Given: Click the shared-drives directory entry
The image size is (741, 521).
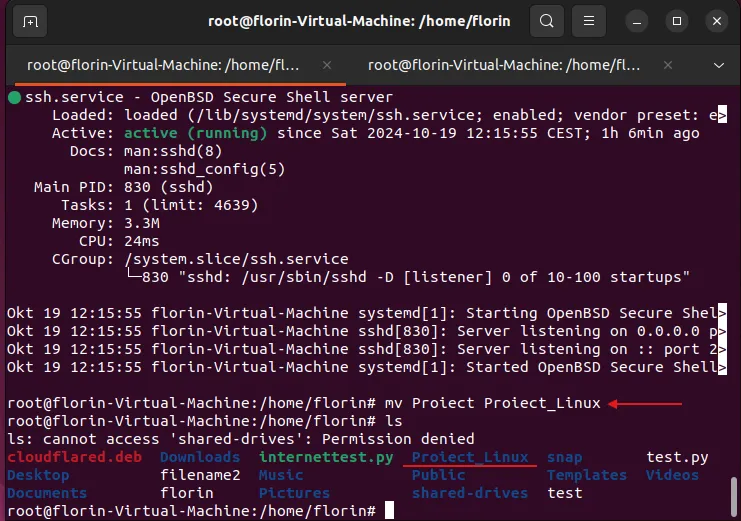Looking at the screenshot, I should [x=470, y=493].
